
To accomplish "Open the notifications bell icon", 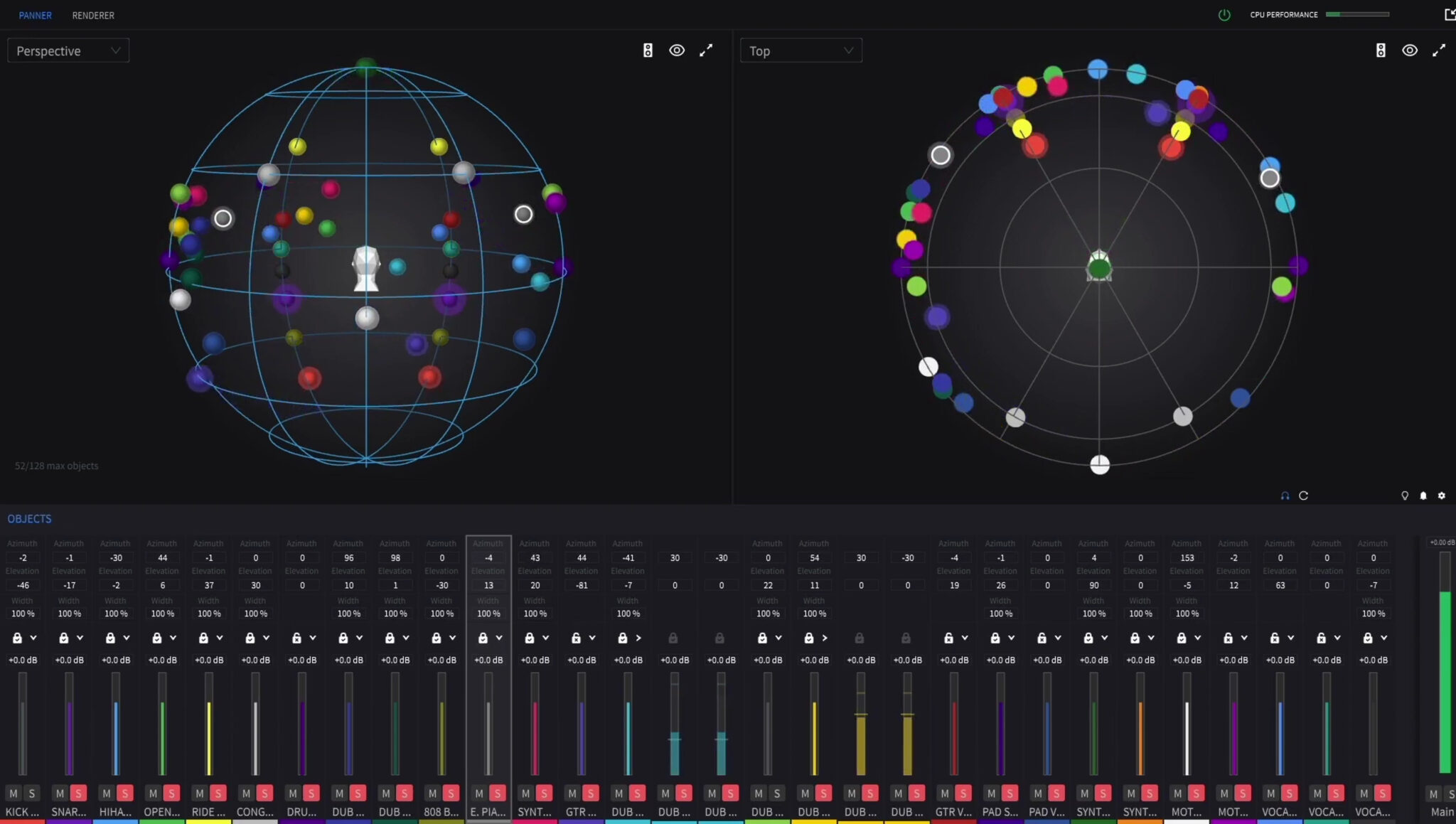I will [1423, 496].
